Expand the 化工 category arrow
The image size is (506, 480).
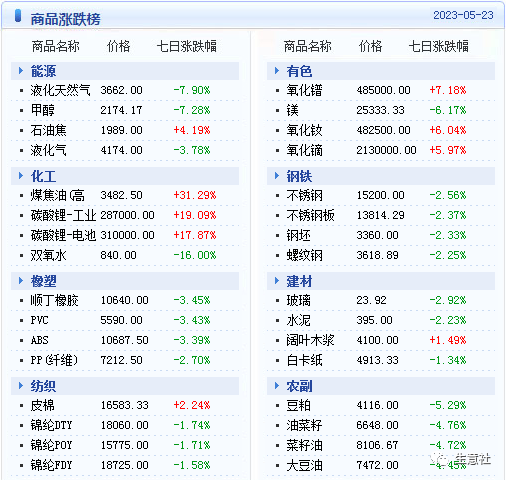click(21, 176)
